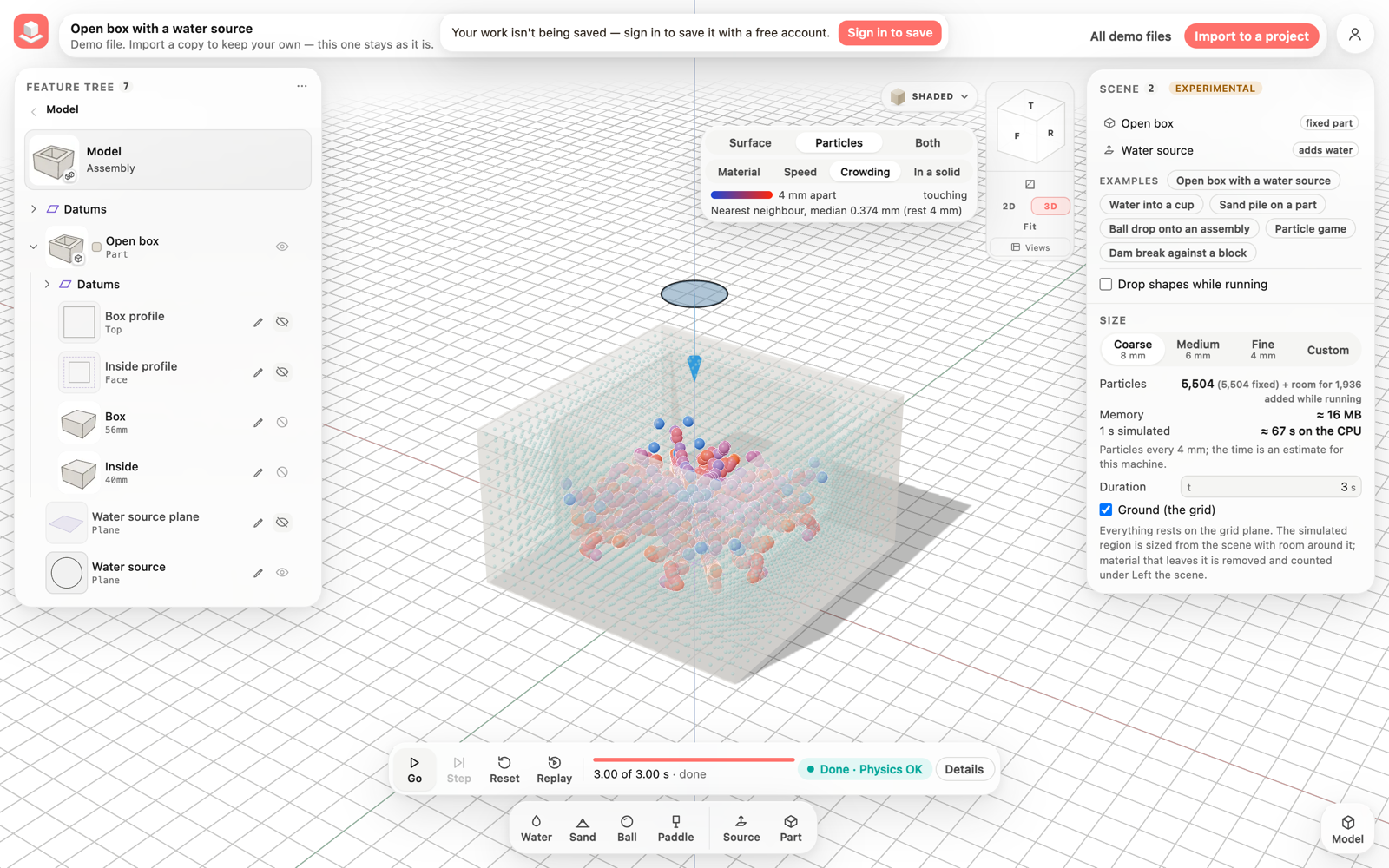1389x868 pixels.
Task: Click Import to a project
Action: pos(1251,36)
